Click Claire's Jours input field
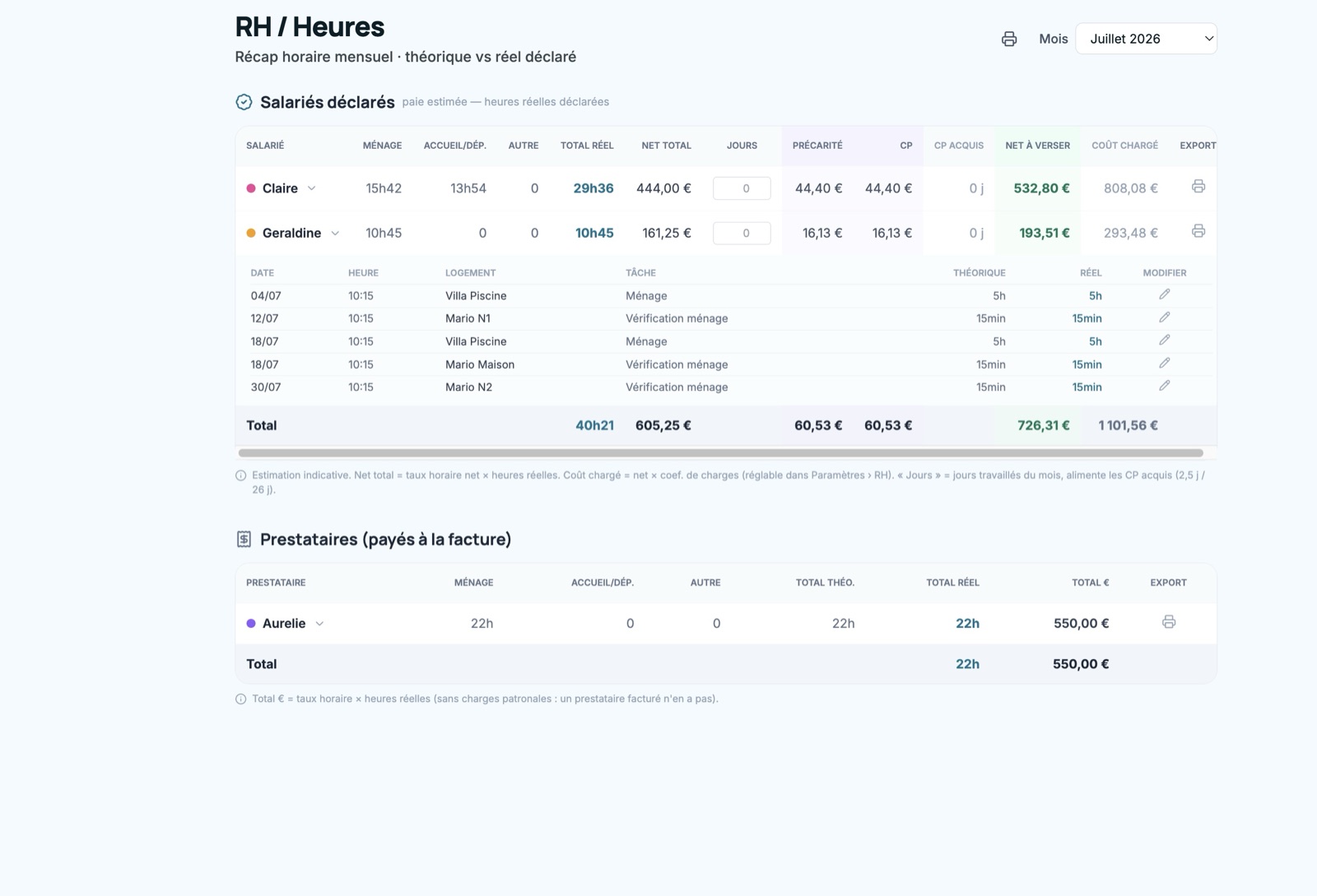Viewport: 1317px width, 896px height. coord(742,188)
